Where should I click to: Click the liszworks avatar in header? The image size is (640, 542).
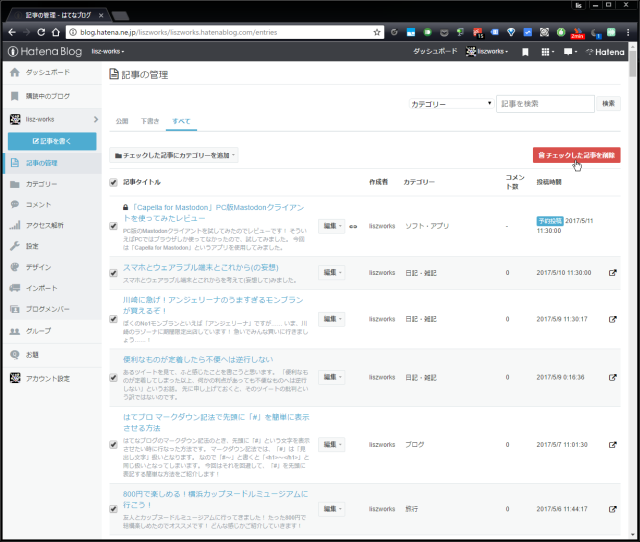pyautogui.click(x=471, y=51)
